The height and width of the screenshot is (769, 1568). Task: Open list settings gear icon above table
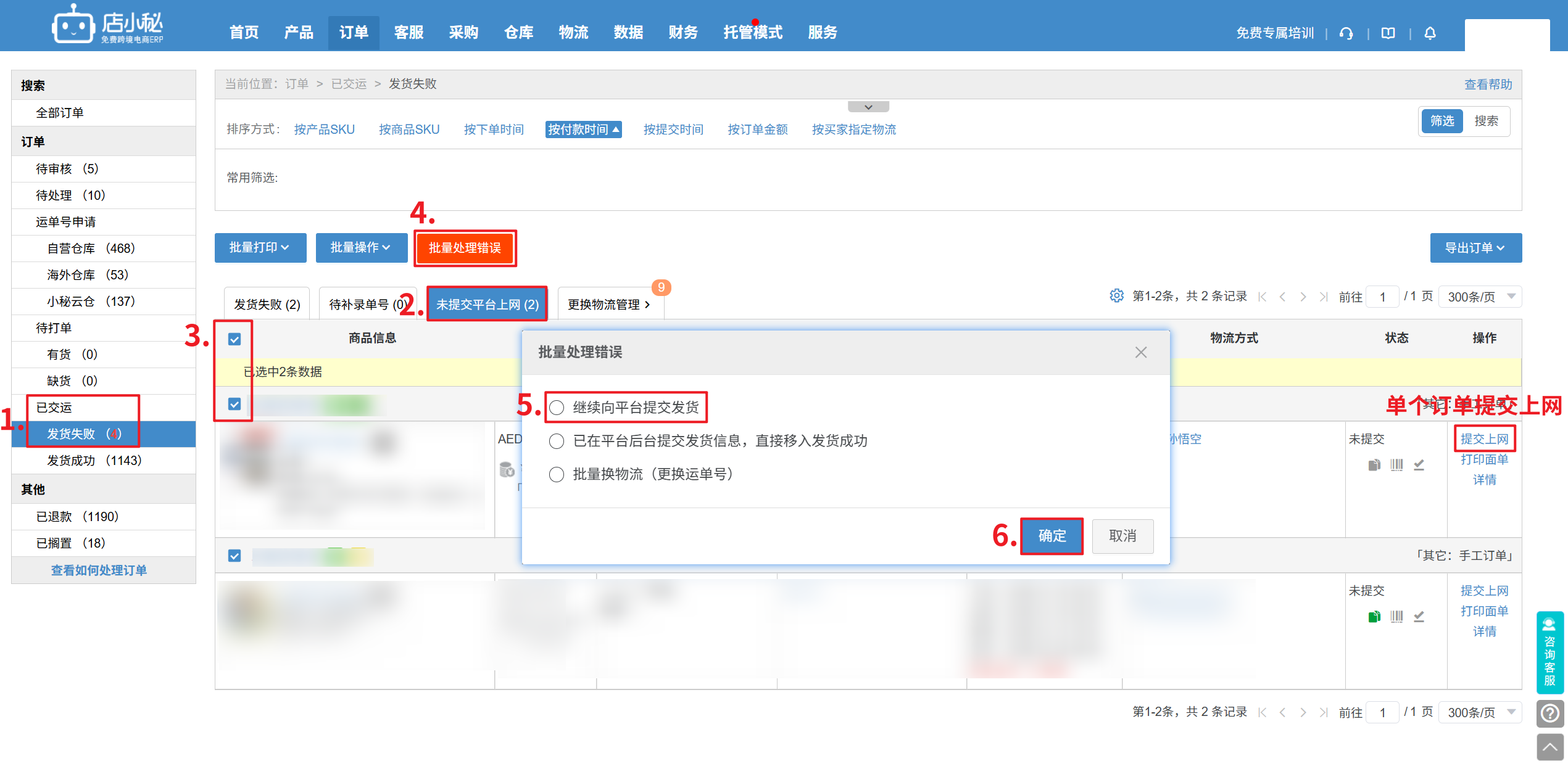tap(1116, 296)
